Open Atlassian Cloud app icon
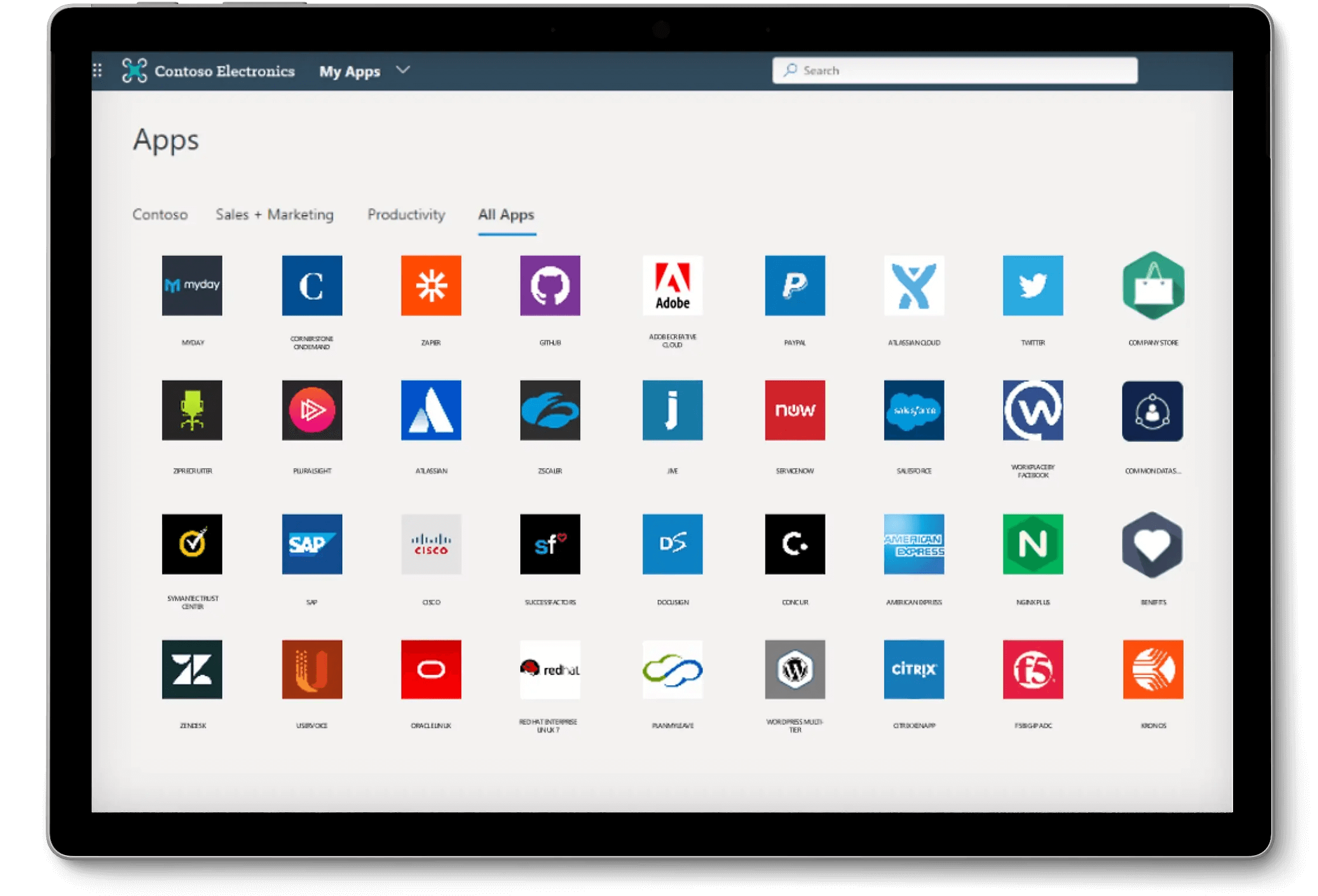Image resolution: width=1318 pixels, height=896 pixels. click(914, 285)
